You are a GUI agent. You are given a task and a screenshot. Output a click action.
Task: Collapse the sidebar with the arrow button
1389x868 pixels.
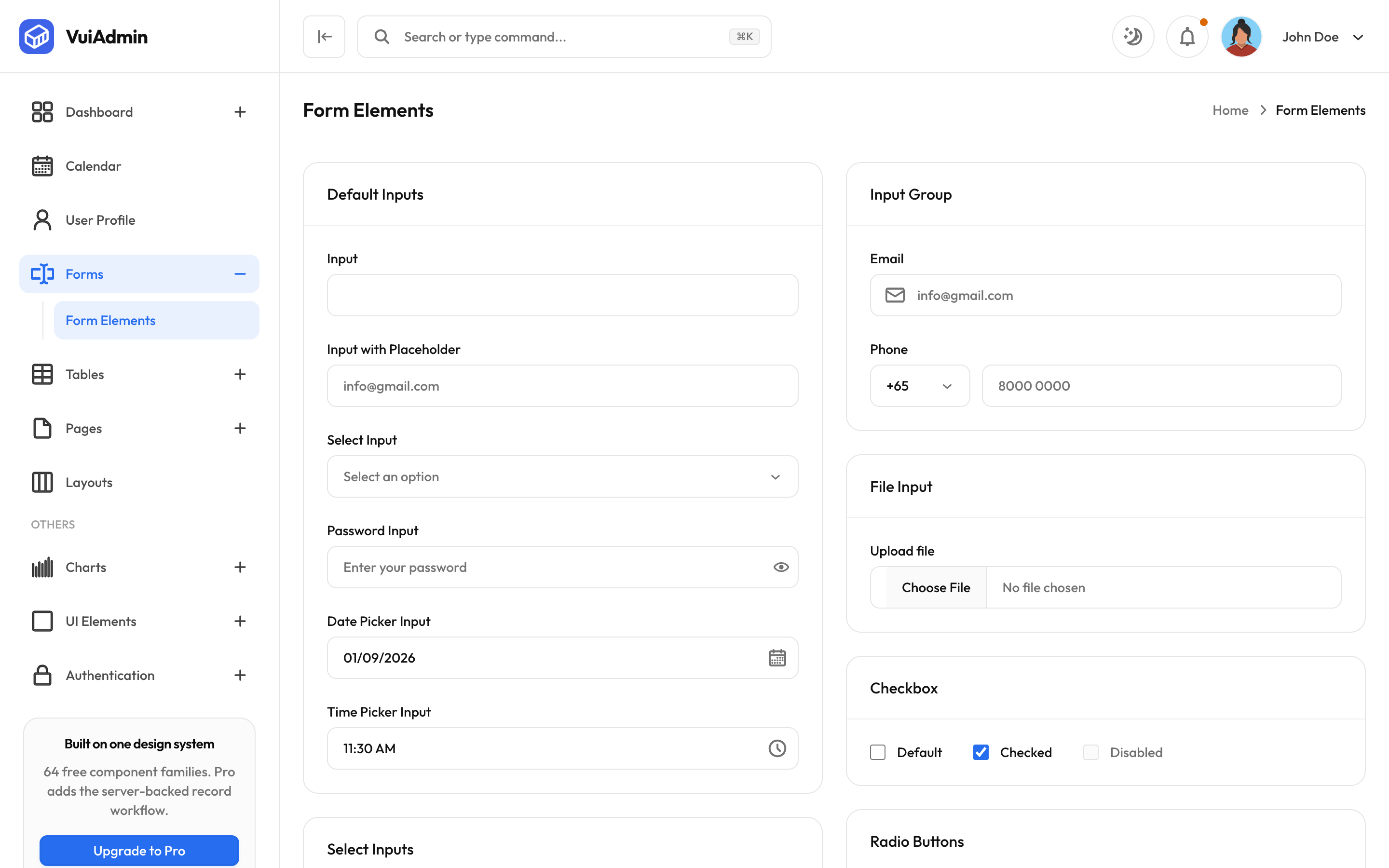click(x=324, y=37)
